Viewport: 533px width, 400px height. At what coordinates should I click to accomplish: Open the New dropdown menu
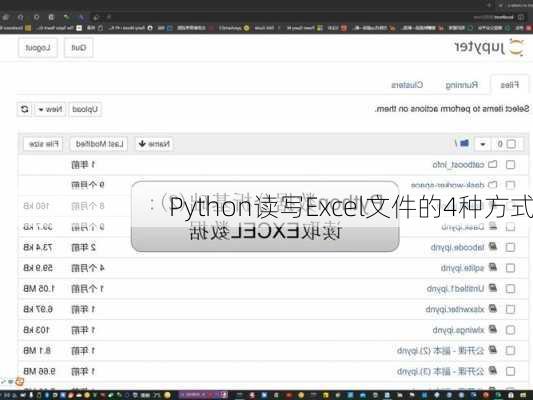[50, 109]
